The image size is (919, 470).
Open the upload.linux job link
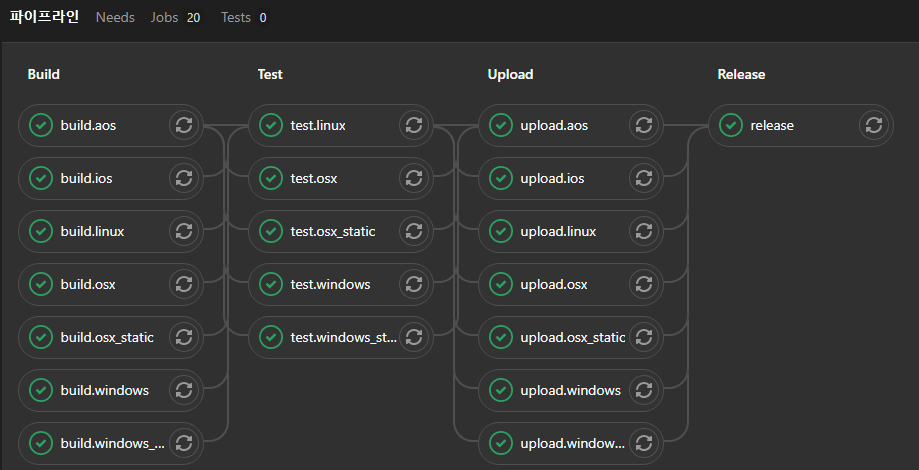click(x=559, y=231)
